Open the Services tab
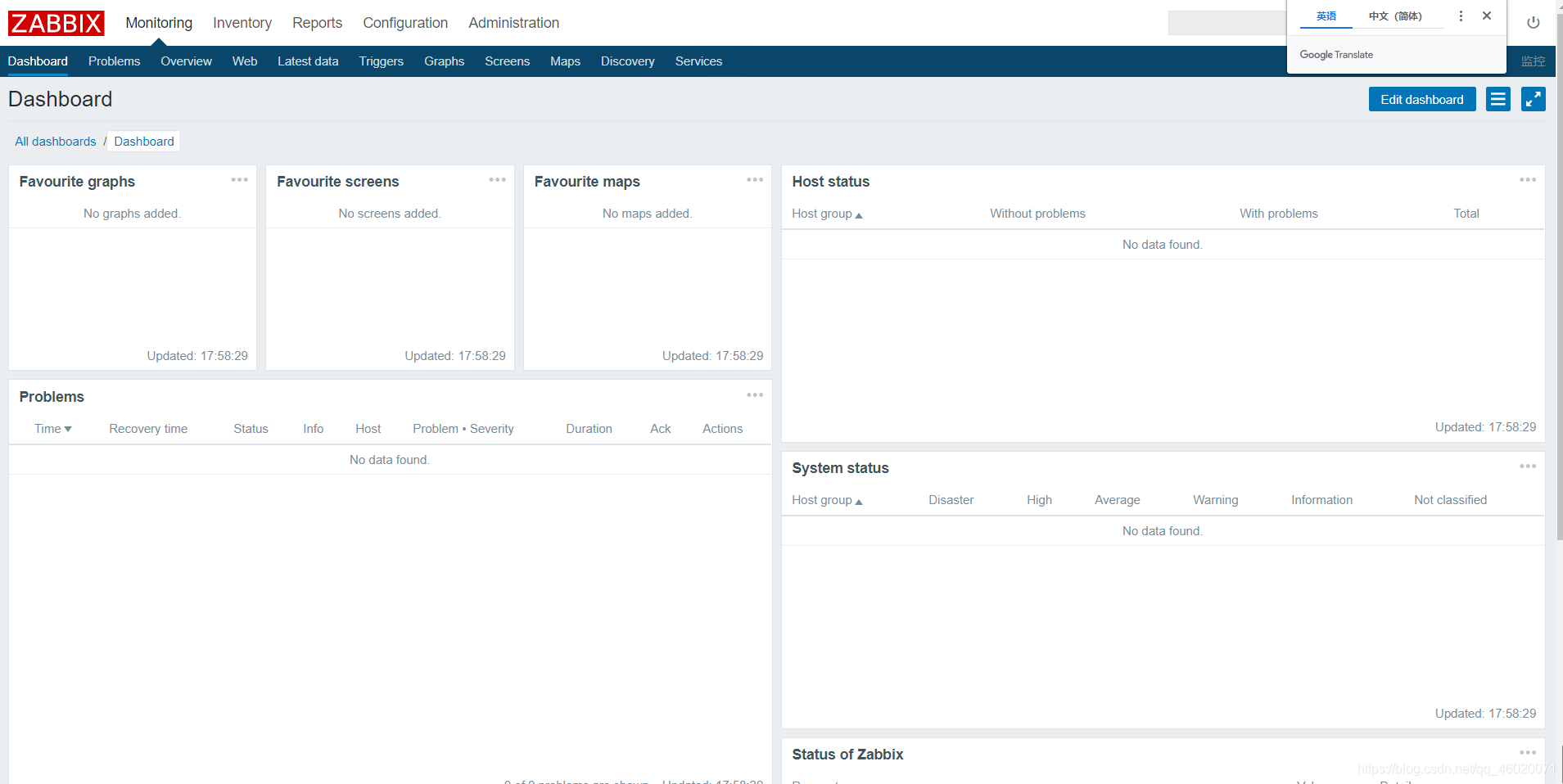 698,61
